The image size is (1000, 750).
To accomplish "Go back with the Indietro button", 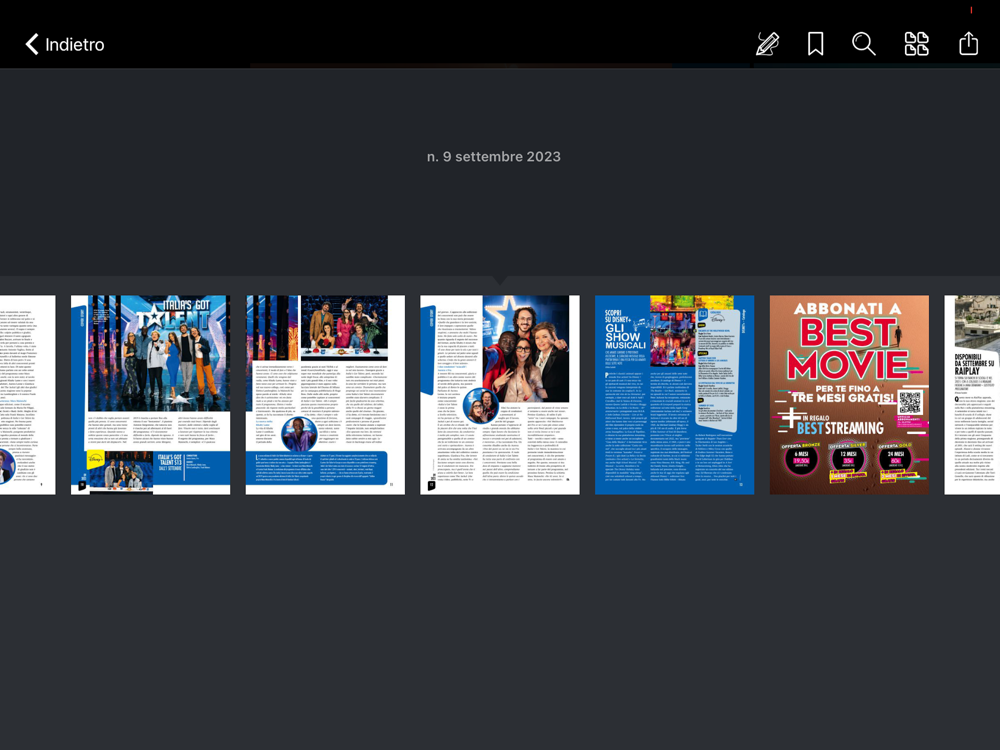I will point(64,44).
